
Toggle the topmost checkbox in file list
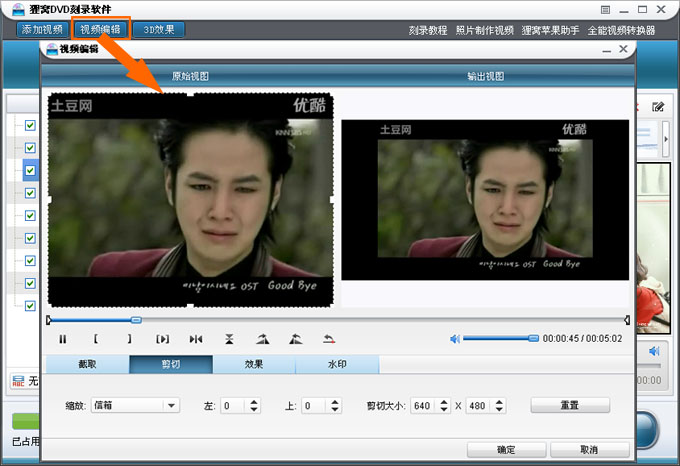[x=30, y=126]
